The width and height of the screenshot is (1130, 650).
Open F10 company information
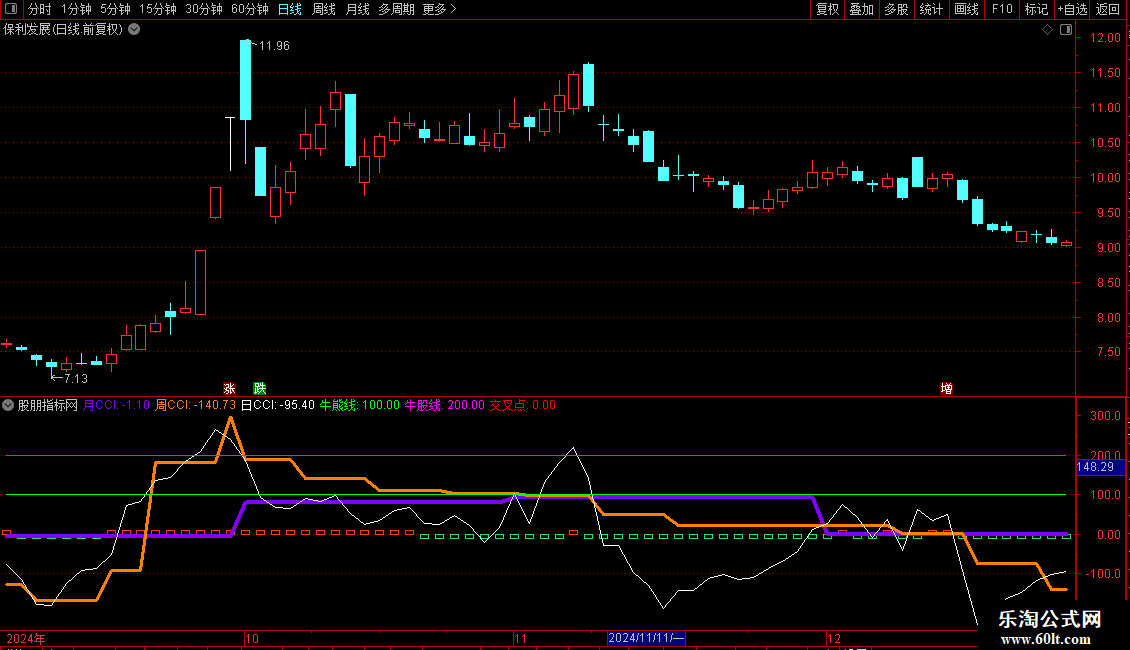(1001, 9)
